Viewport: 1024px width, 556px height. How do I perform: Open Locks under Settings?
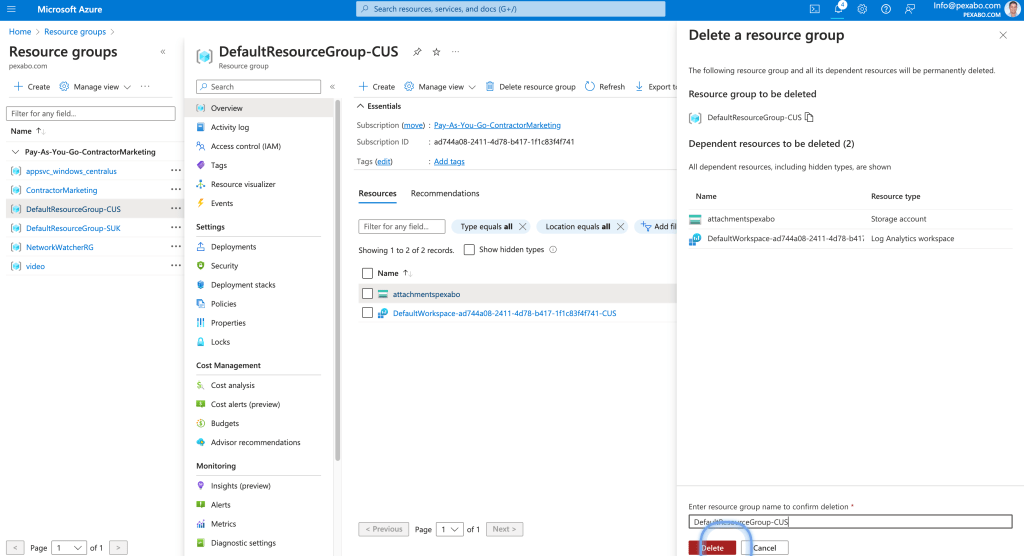point(220,342)
